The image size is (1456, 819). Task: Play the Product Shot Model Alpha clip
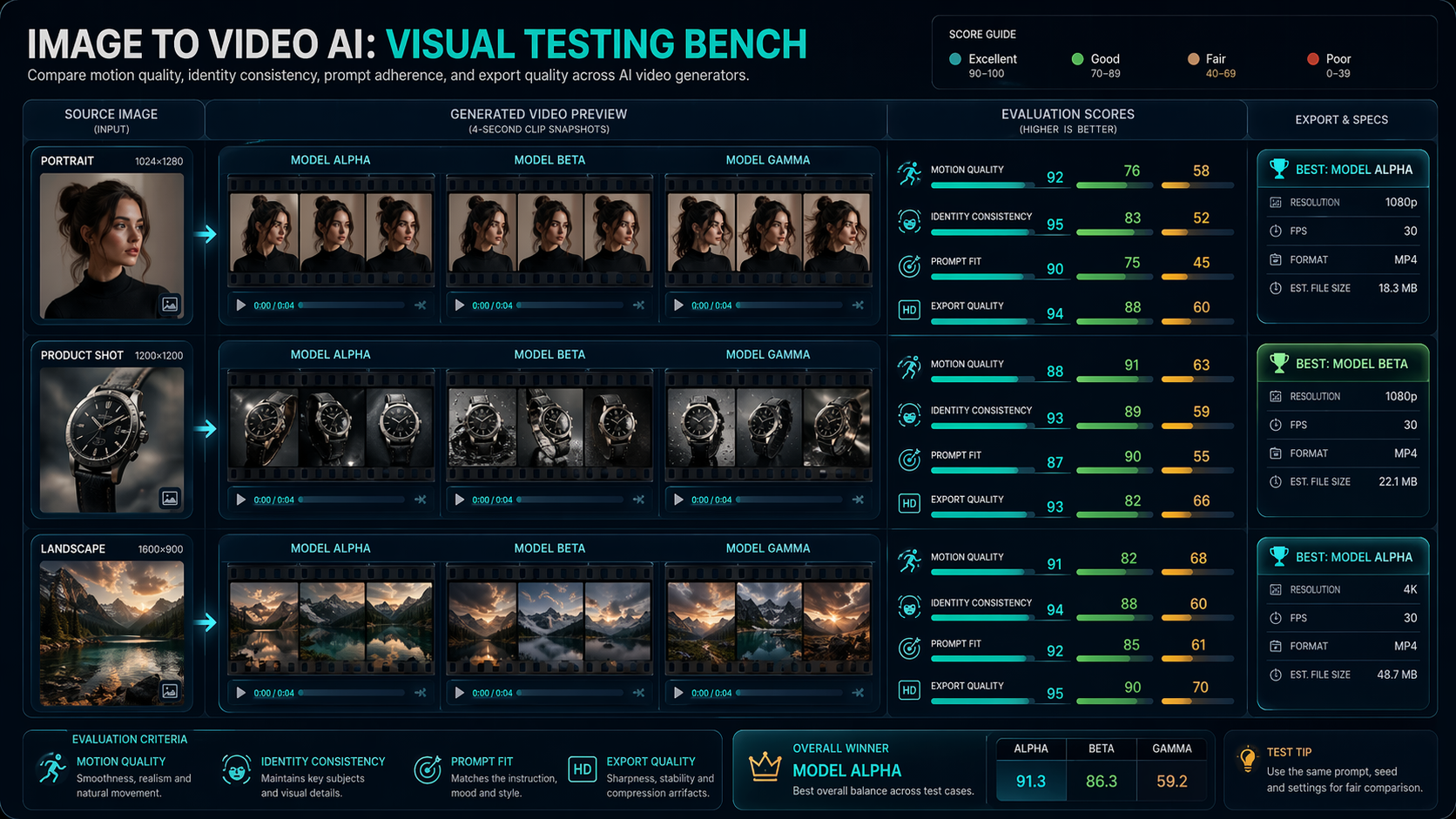click(x=241, y=500)
